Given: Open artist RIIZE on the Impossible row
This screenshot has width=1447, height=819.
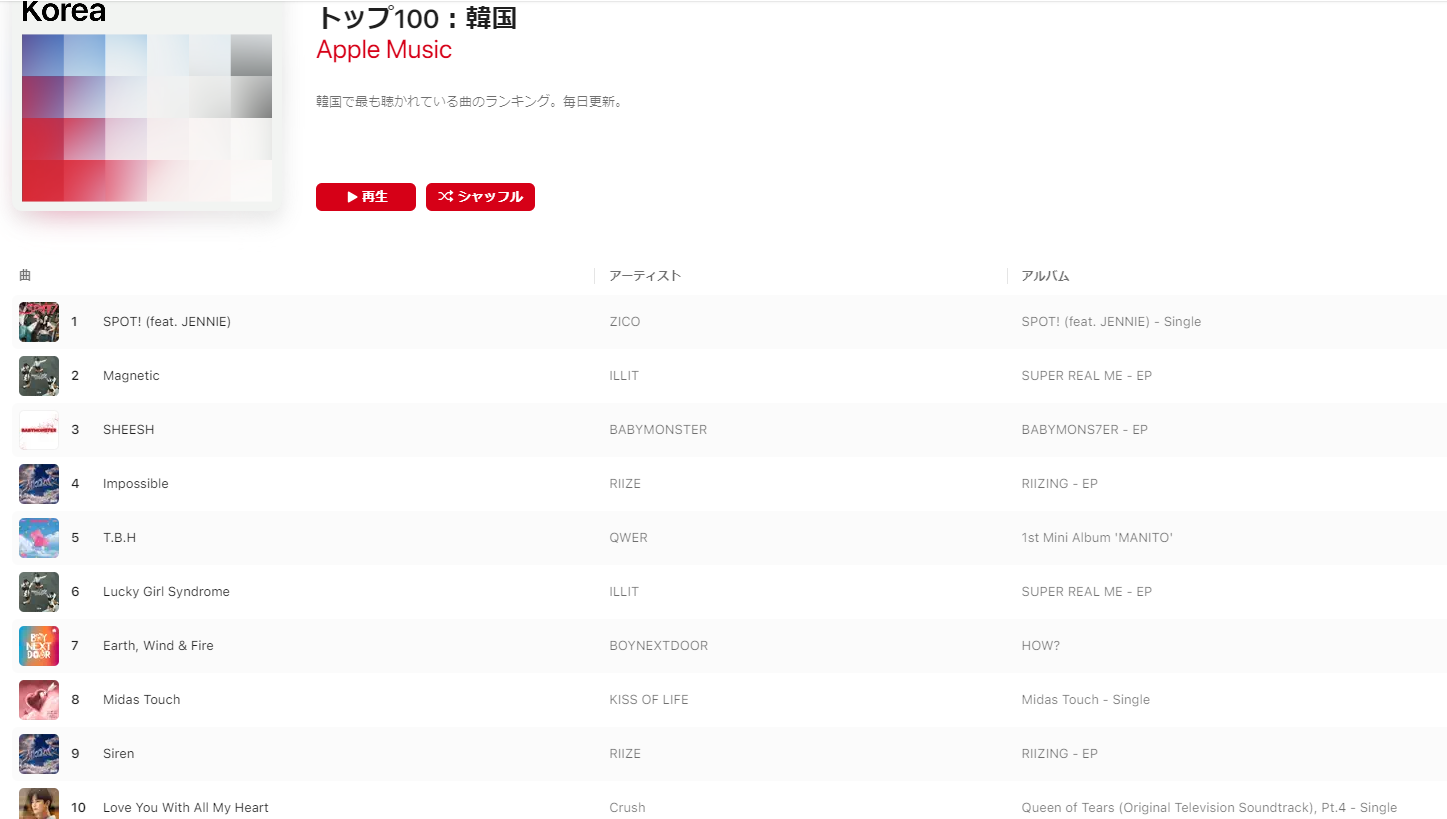Looking at the screenshot, I should point(625,484).
